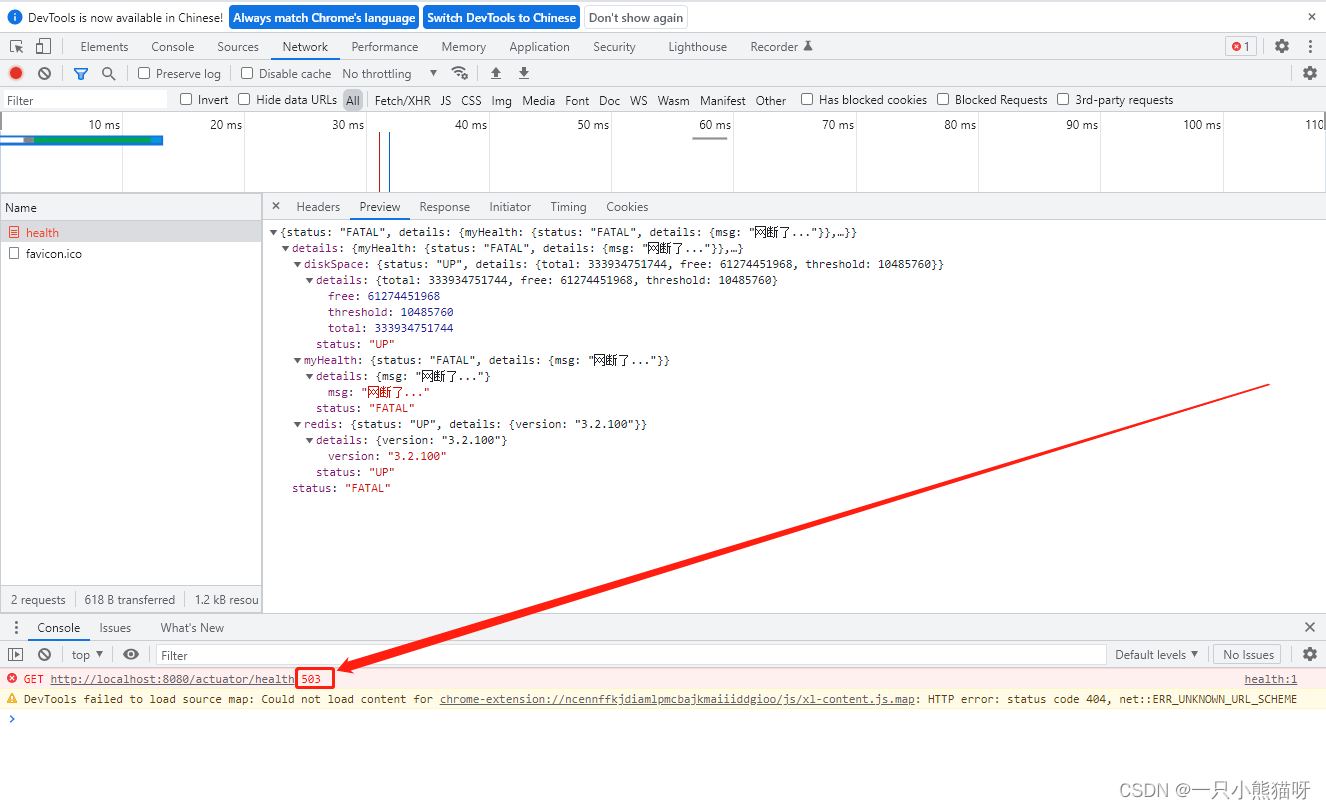The height and width of the screenshot is (810, 1326).
Task: Collapse details containing total and free
Action: (310, 280)
